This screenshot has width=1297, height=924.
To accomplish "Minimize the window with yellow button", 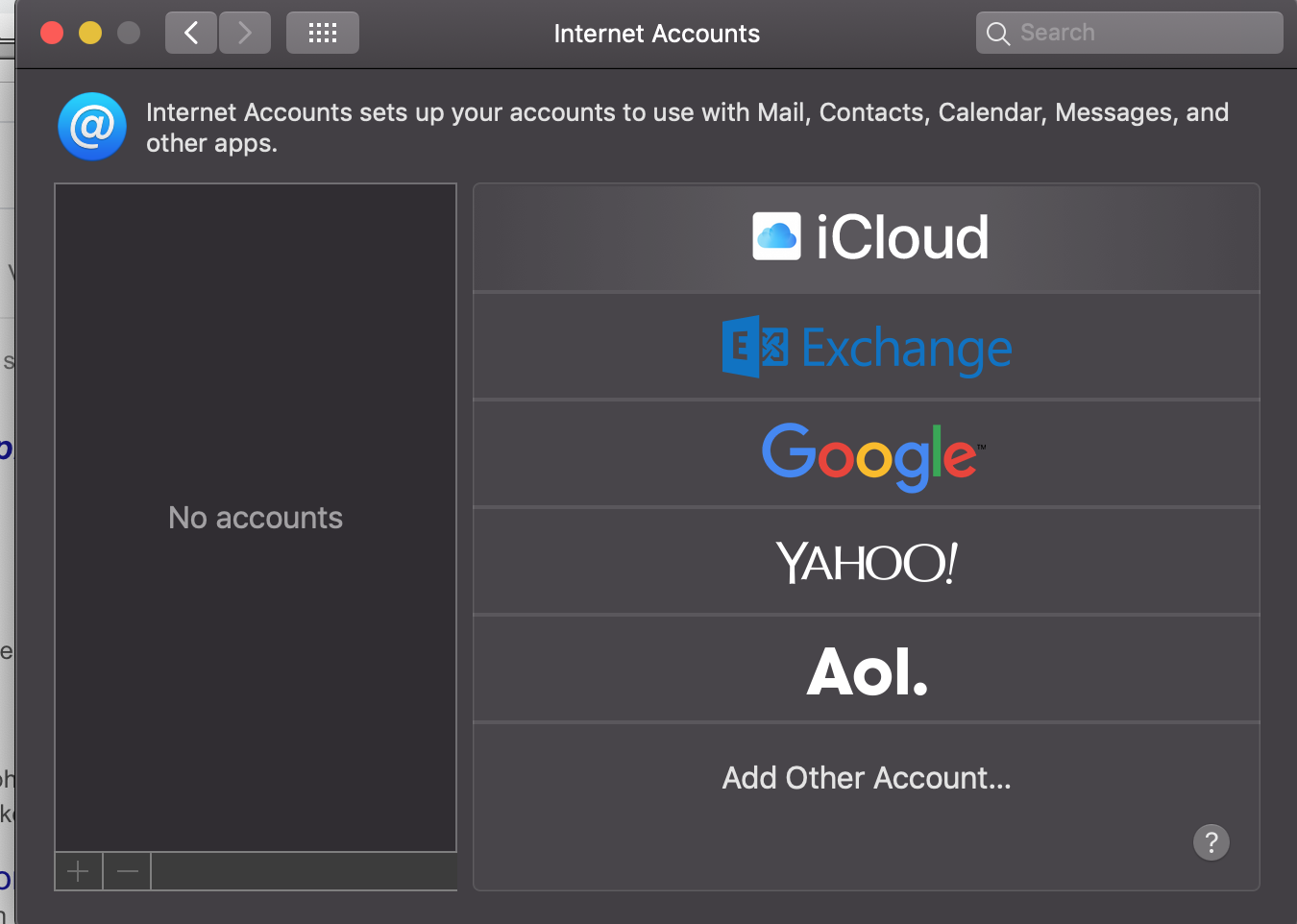I will click(90, 34).
